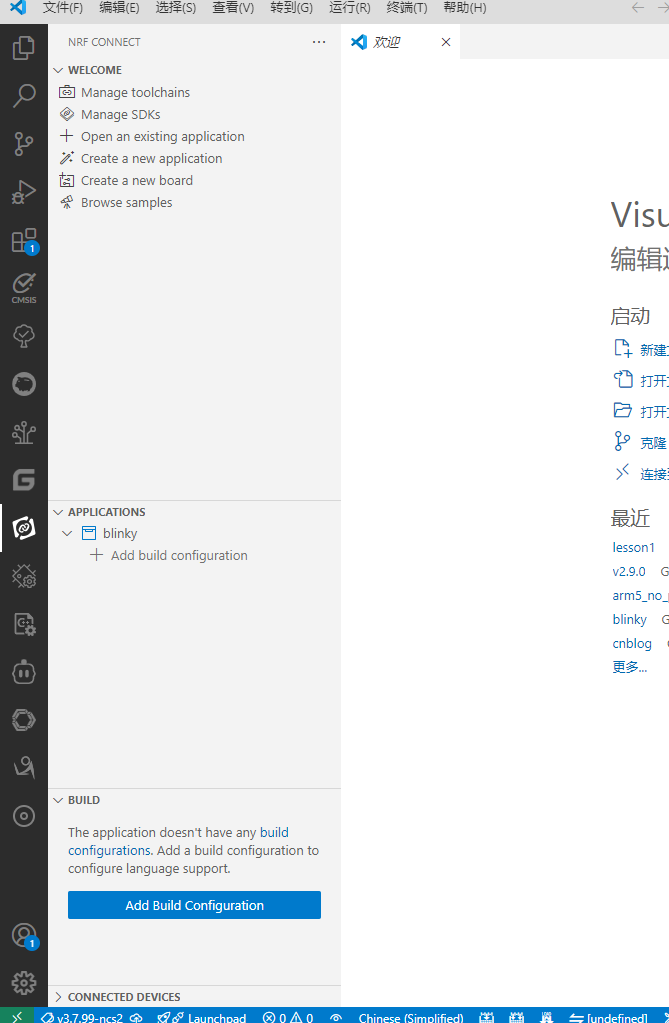Viewport: 669px width, 1023px height.
Task: Open the round piggy-face activity bar icon
Action: point(23,384)
